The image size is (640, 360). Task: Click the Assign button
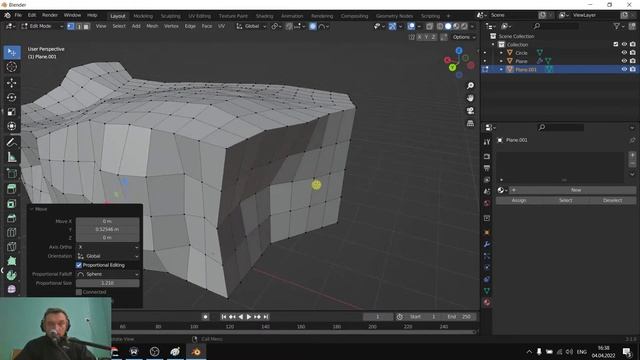(x=519, y=200)
